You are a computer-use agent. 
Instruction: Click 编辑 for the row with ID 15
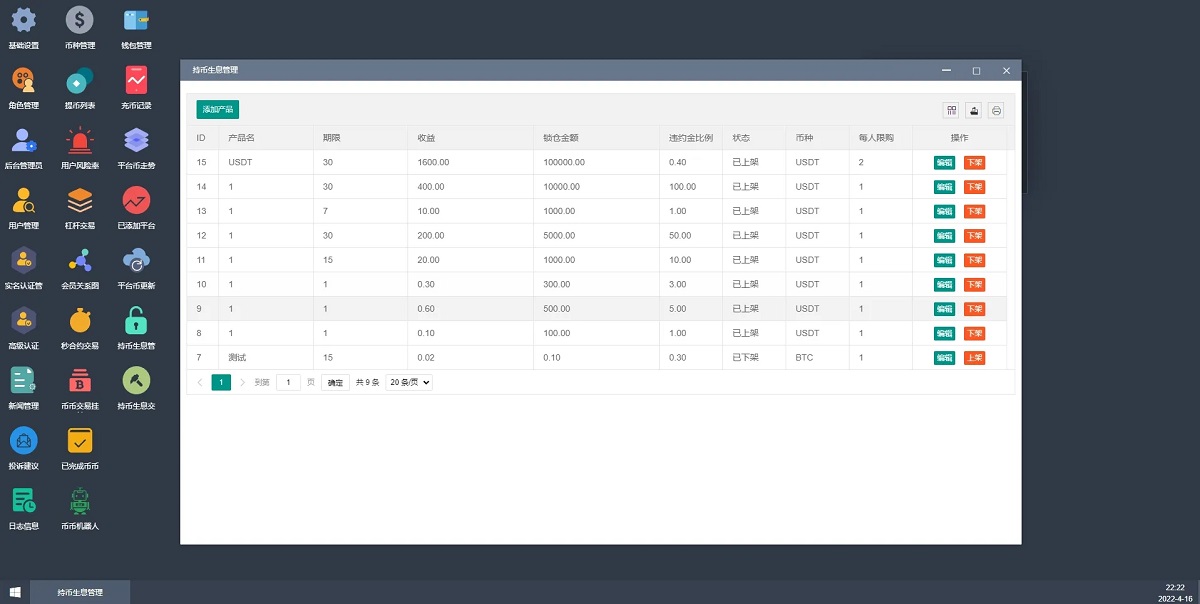944,162
